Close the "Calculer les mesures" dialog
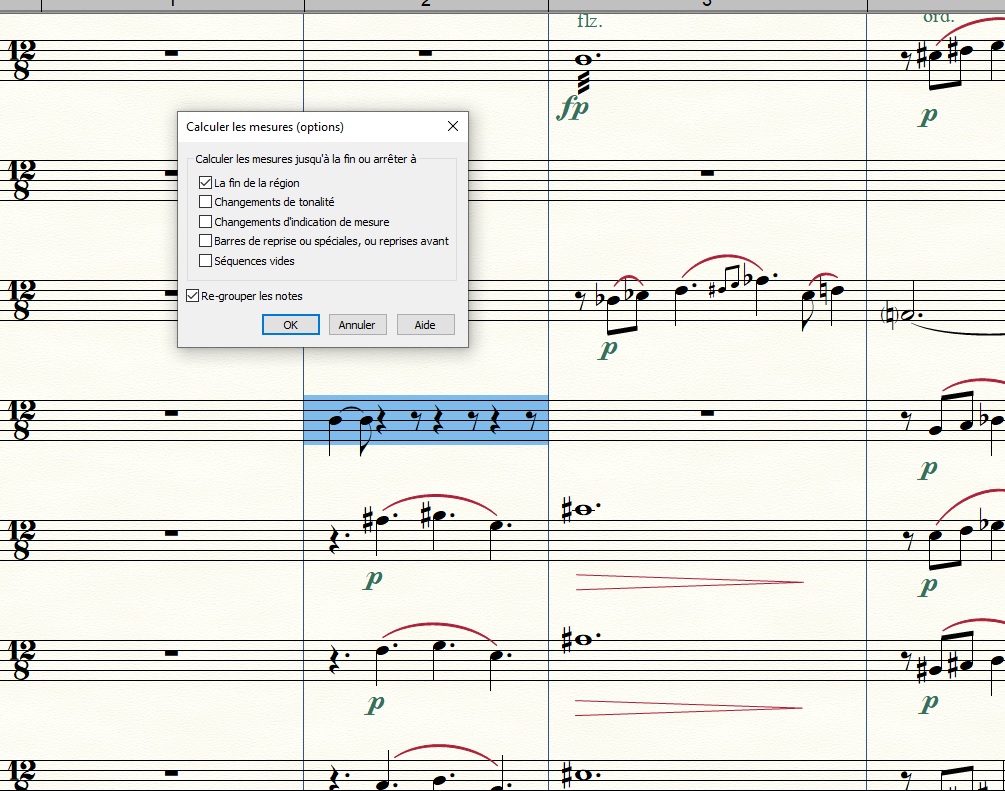This screenshot has height=791, width=1005. 453,127
